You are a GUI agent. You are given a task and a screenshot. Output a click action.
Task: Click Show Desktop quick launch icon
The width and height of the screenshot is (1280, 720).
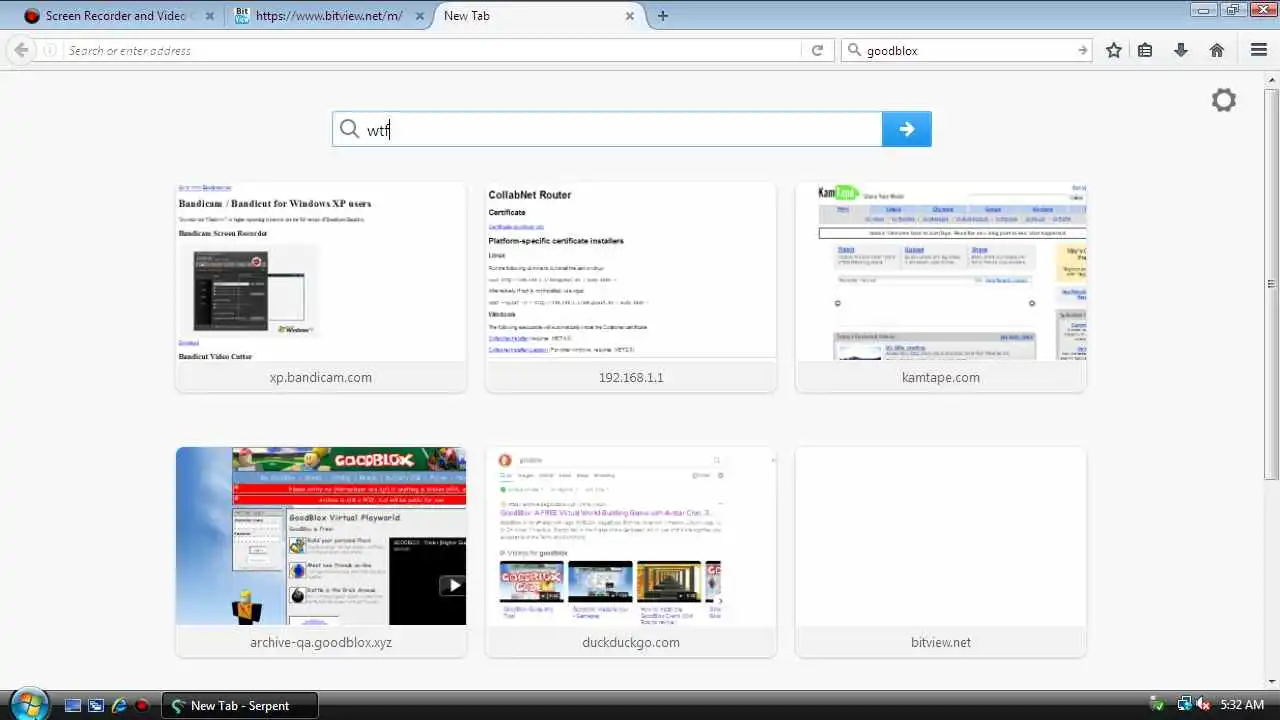73,705
